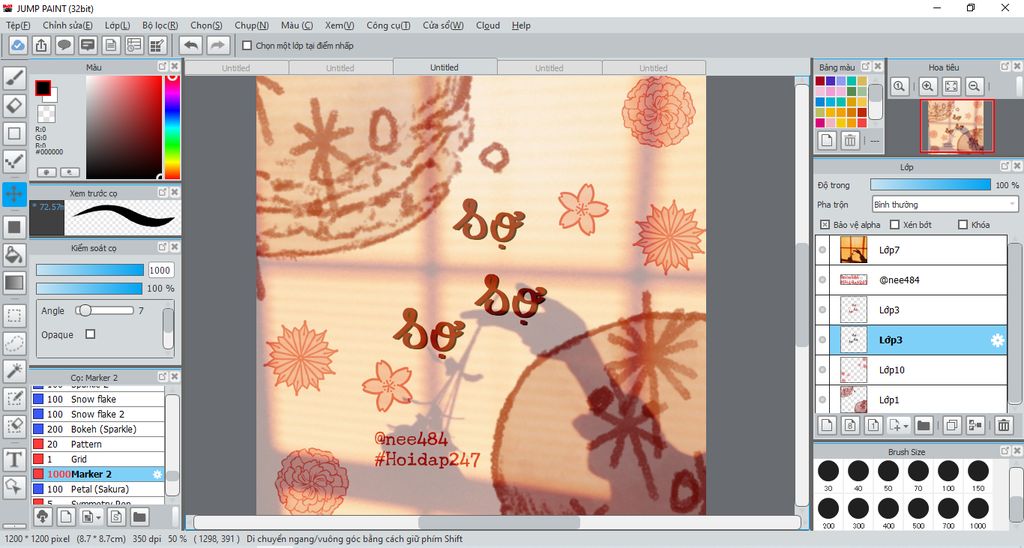Select the dotted pen tool

point(14,161)
